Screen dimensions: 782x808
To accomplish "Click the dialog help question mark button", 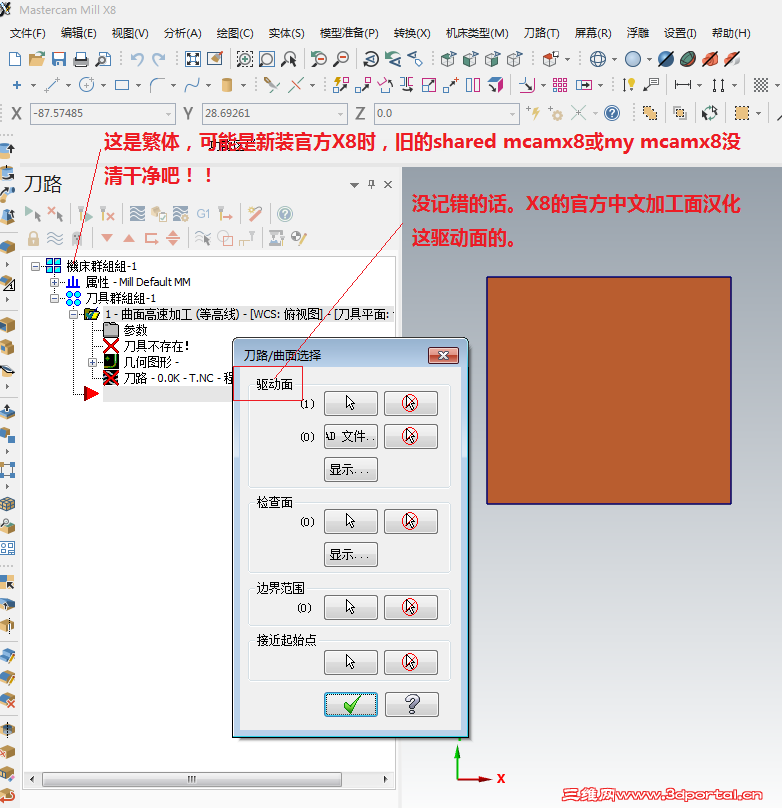I will pyautogui.click(x=412, y=704).
